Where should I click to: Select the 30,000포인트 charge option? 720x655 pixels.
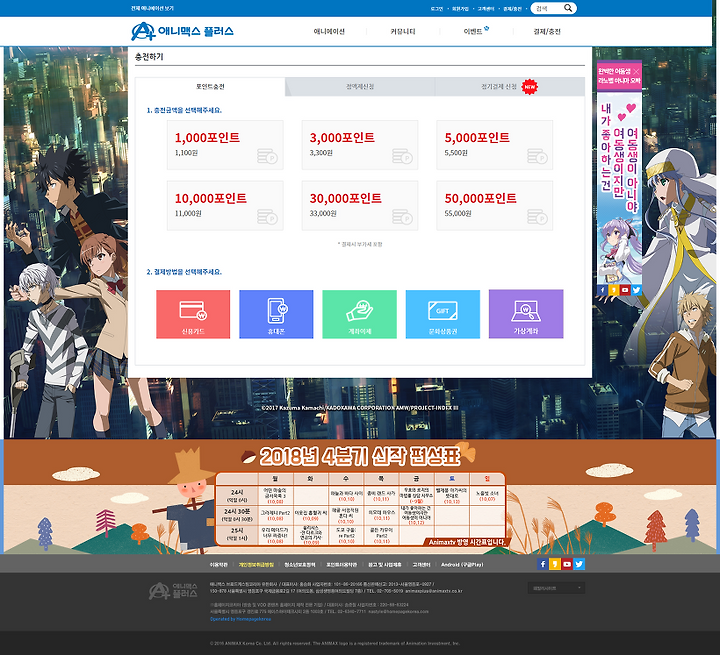(360, 206)
